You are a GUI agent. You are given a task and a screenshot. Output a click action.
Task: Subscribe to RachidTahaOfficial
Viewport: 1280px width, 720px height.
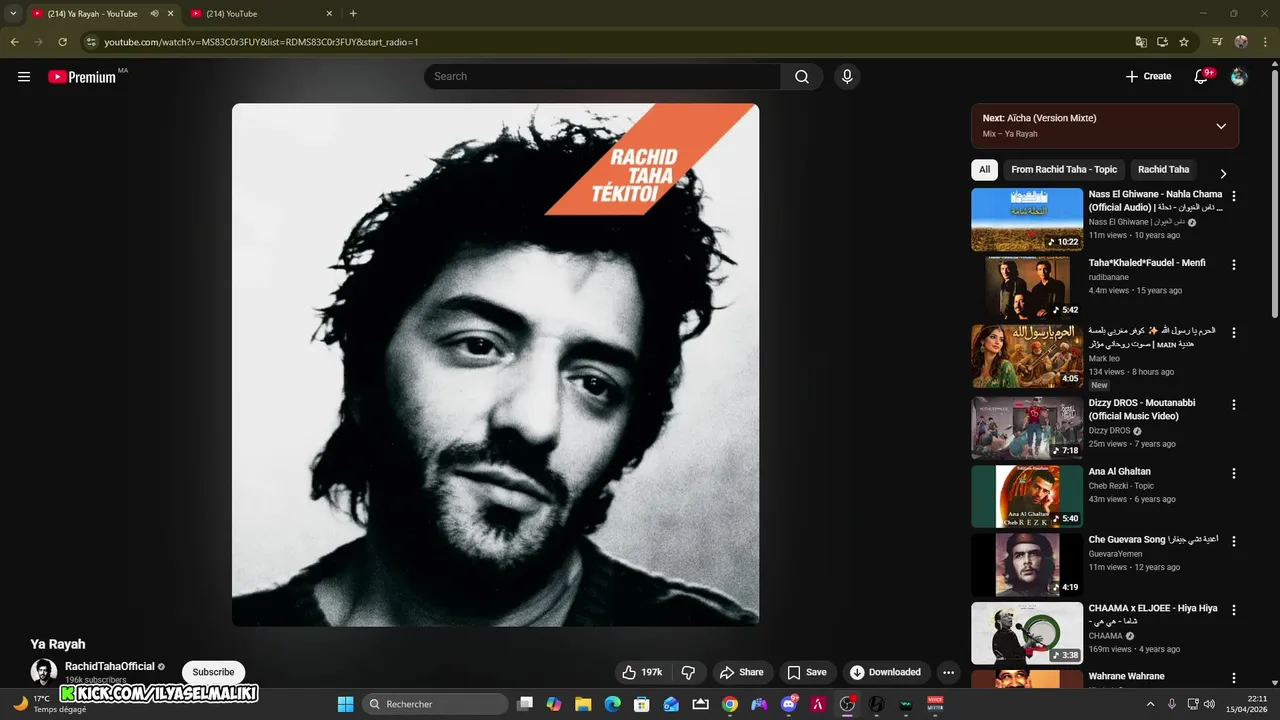(214, 672)
